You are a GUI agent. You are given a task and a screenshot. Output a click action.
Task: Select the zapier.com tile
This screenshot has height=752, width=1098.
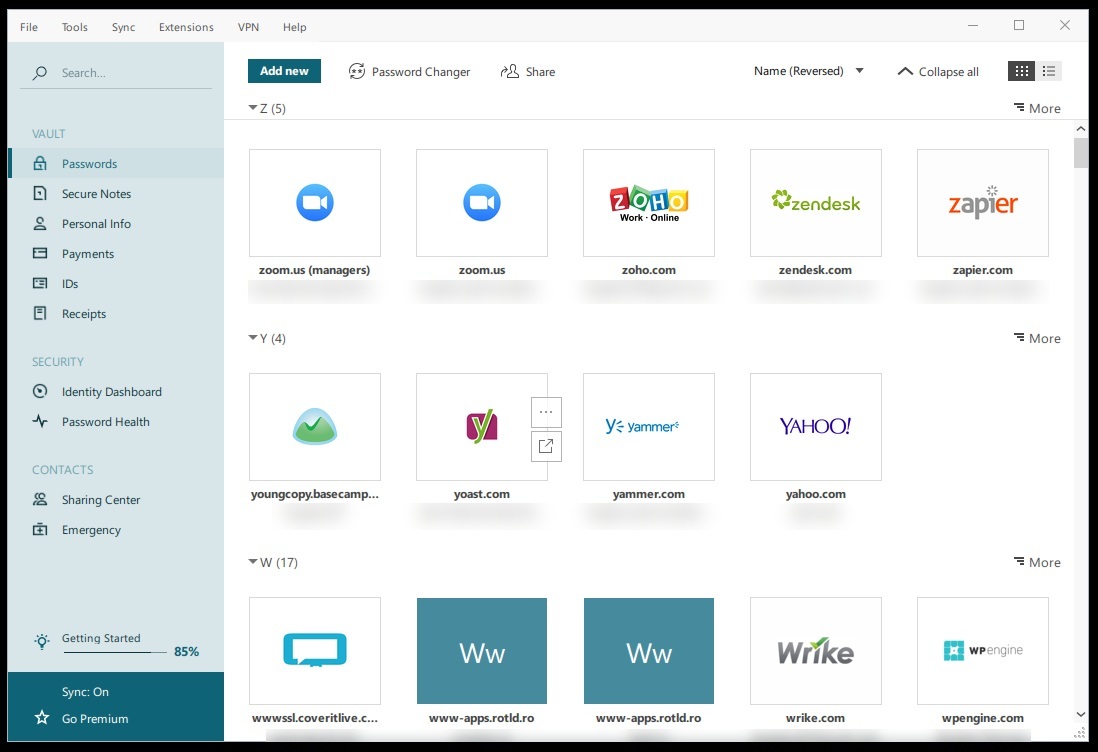click(982, 202)
